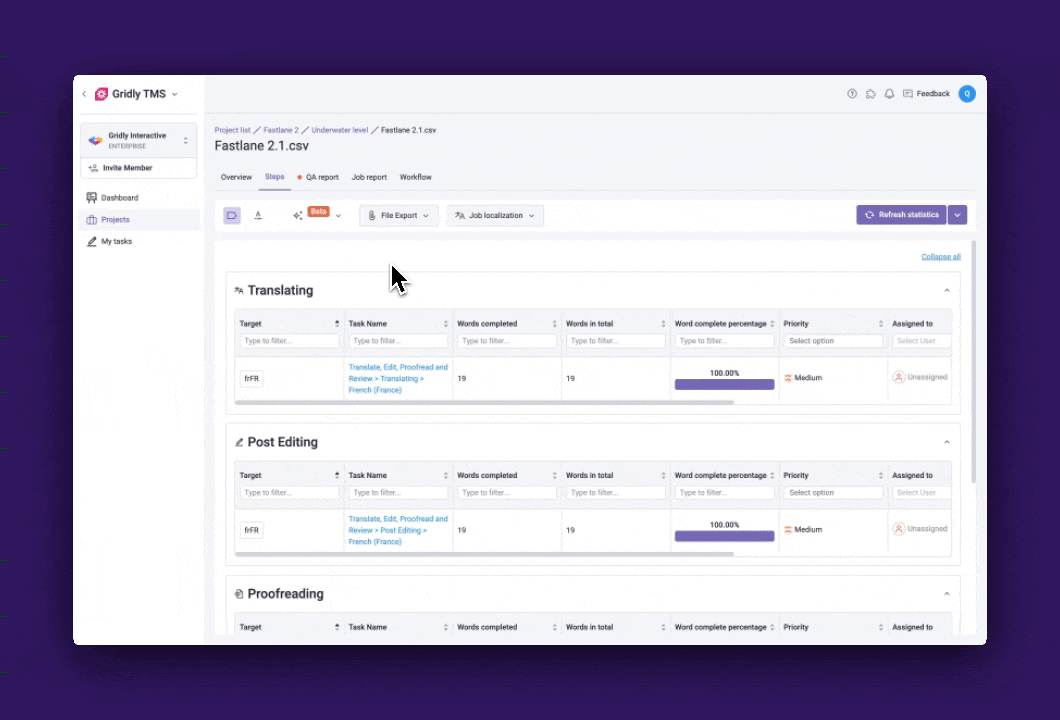Open the Workflow tab
1060x720 pixels.
[415, 177]
